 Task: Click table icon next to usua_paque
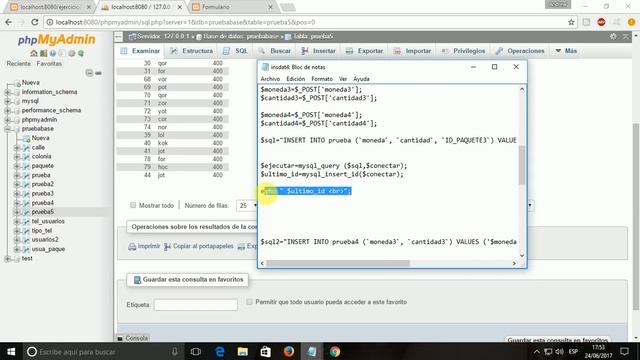click(x=26, y=249)
